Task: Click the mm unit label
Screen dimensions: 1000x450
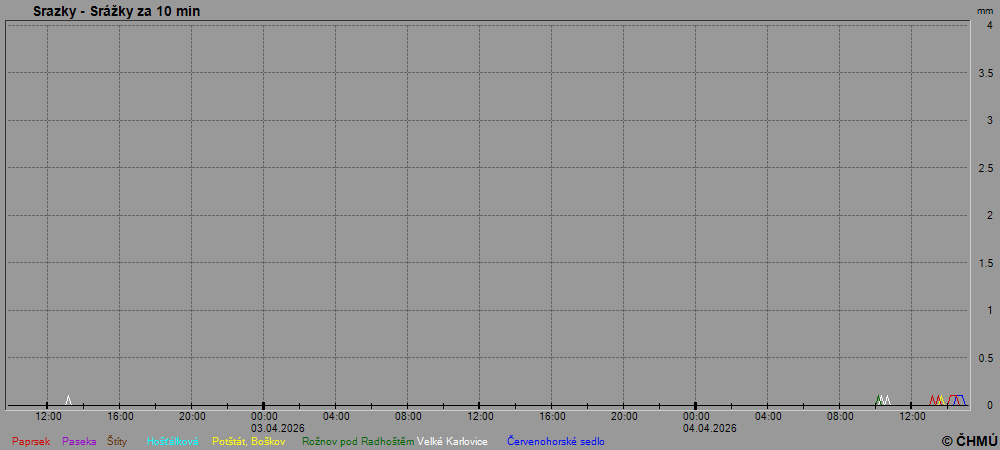Action: [x=985, y=10]
